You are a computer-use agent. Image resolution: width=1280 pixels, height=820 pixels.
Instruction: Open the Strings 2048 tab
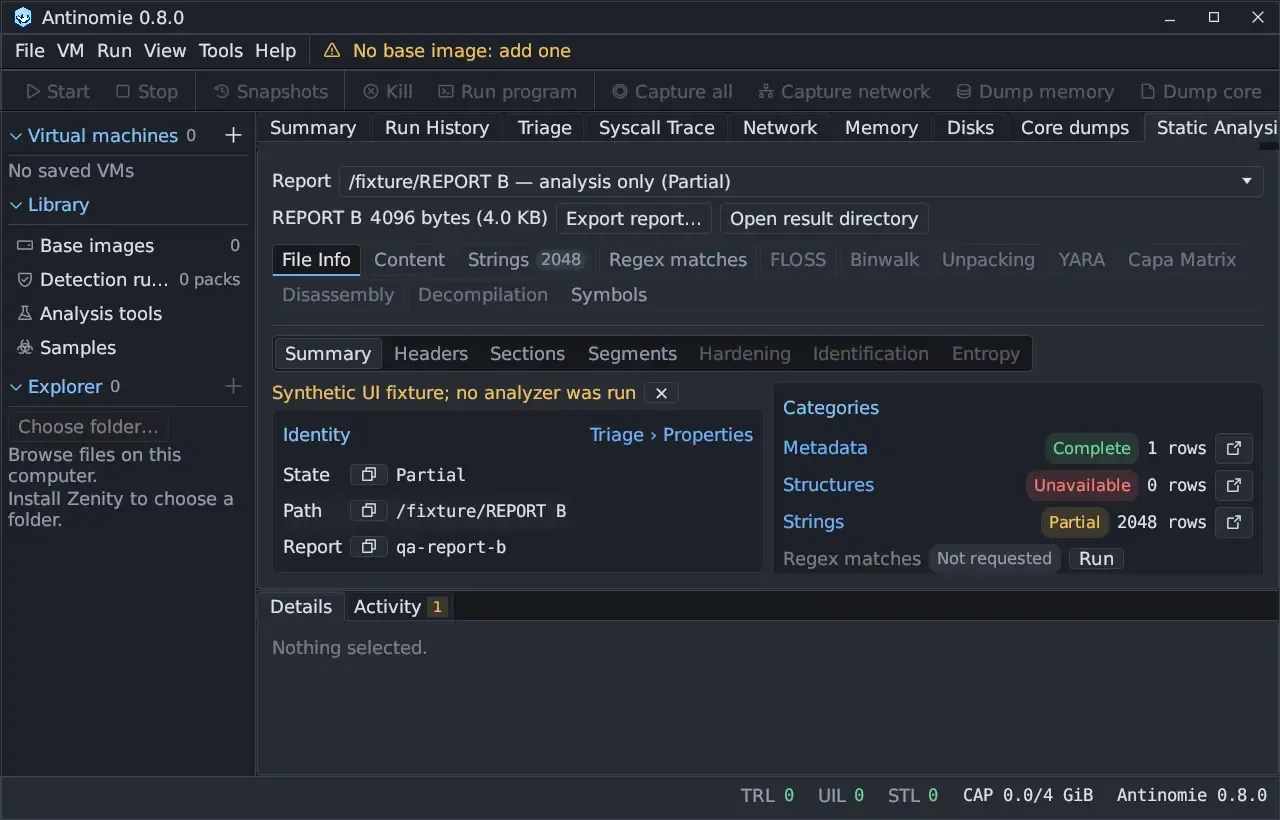525,260
